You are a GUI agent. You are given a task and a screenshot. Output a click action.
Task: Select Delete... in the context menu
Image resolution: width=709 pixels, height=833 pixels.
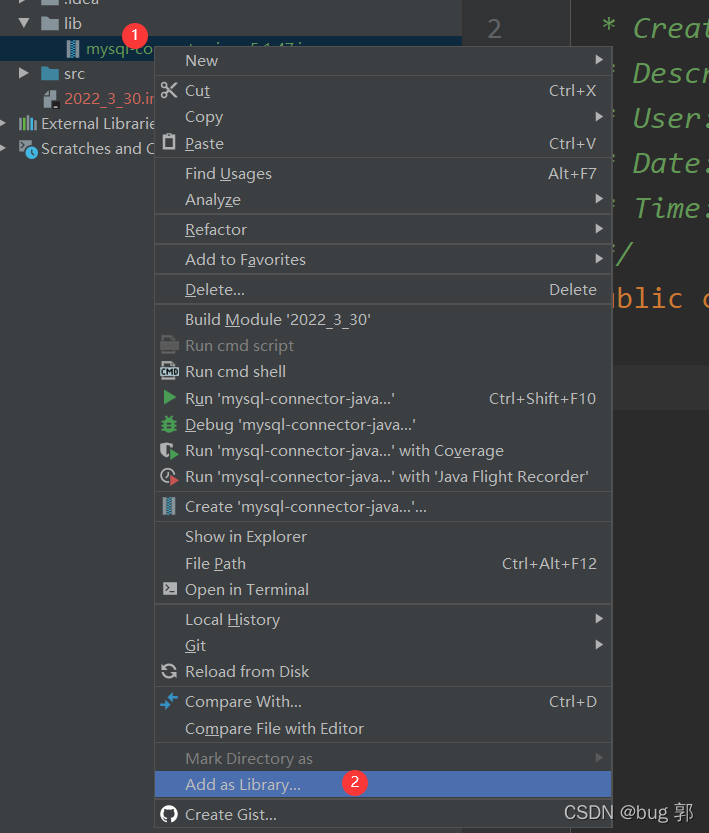click(x=215, y=289)
